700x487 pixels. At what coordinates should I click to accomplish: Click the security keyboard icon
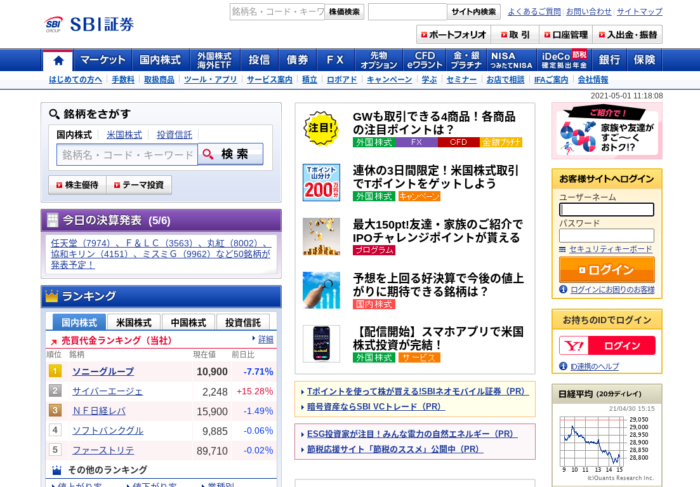[562, 249]
